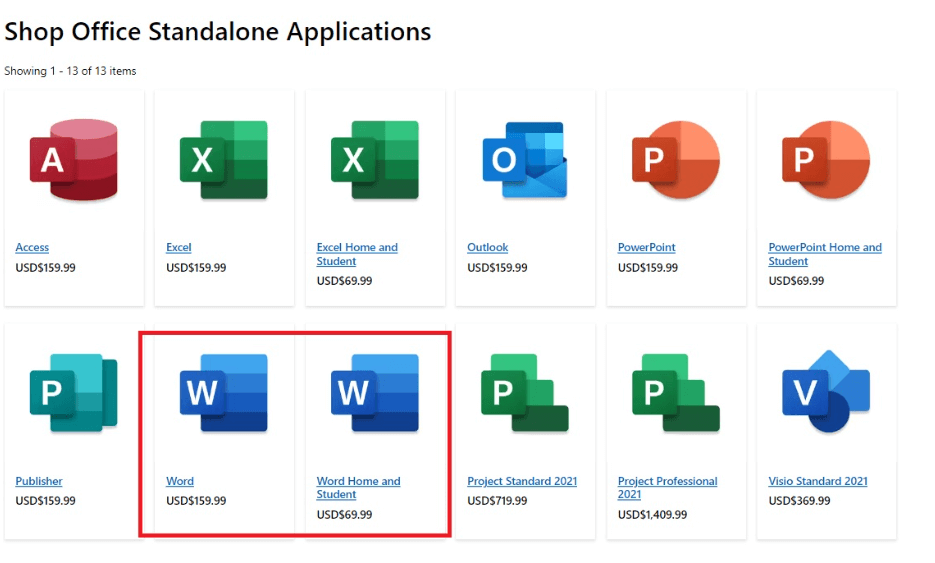
Task: Click the Project Professional price USD$1,409.99
Action: [652, 515]
